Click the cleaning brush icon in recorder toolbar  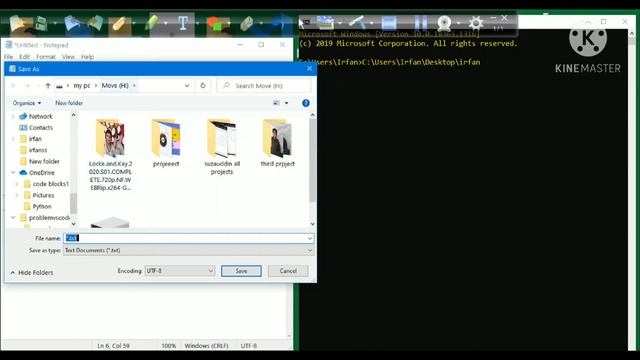click(357, 22)
